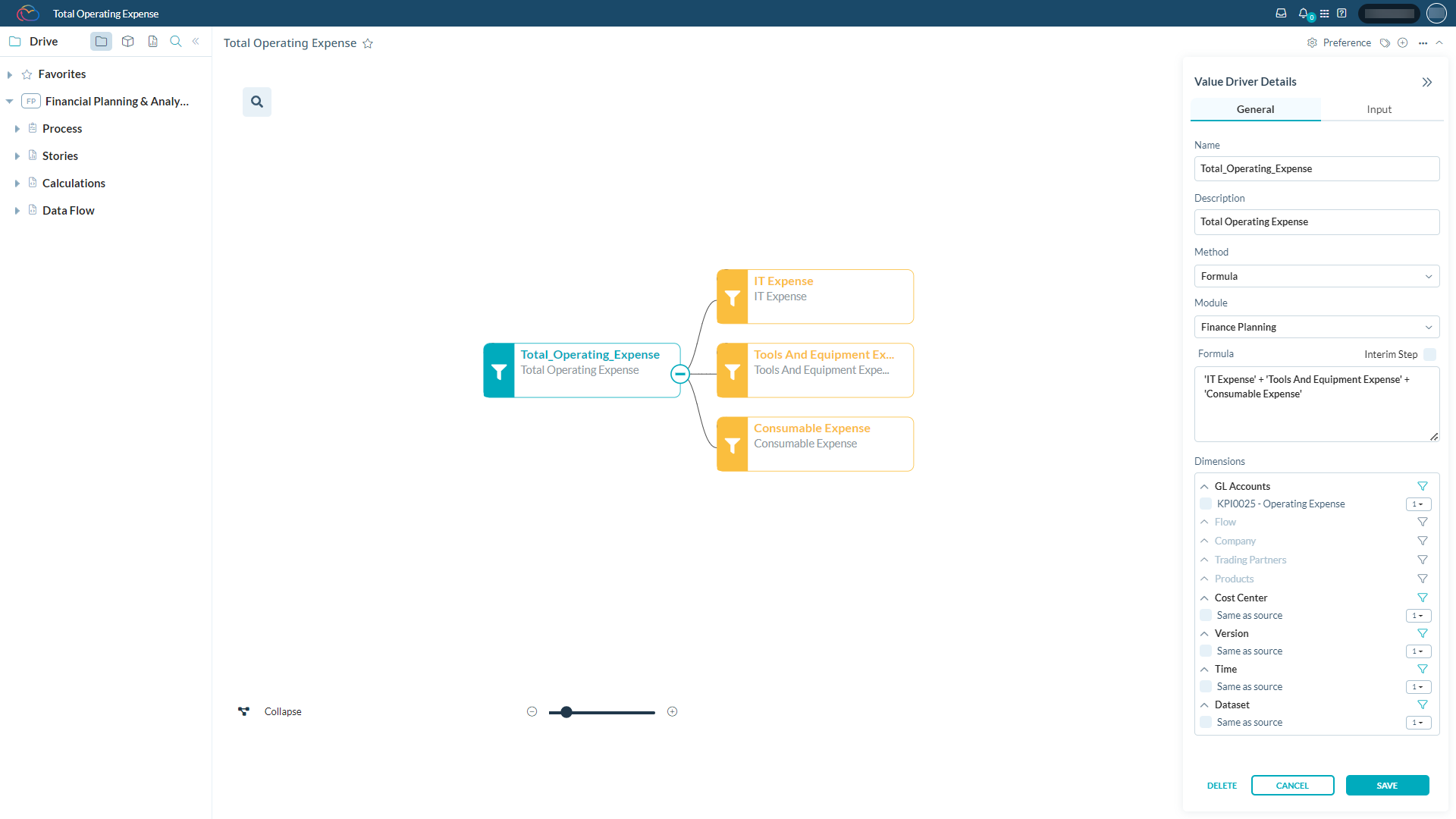Check KPI0025 - Operating Expense checkbox
The width and height of the screenshot is (1456, 819).
1206,504
